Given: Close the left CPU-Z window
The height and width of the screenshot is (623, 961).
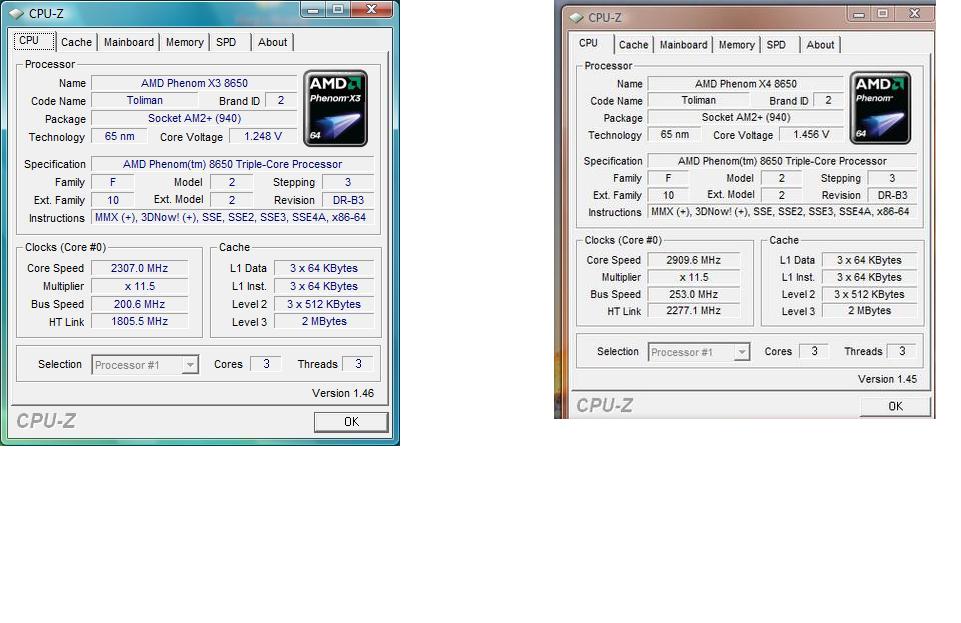Looking at the screenshot, I should [x=371, y=9].
